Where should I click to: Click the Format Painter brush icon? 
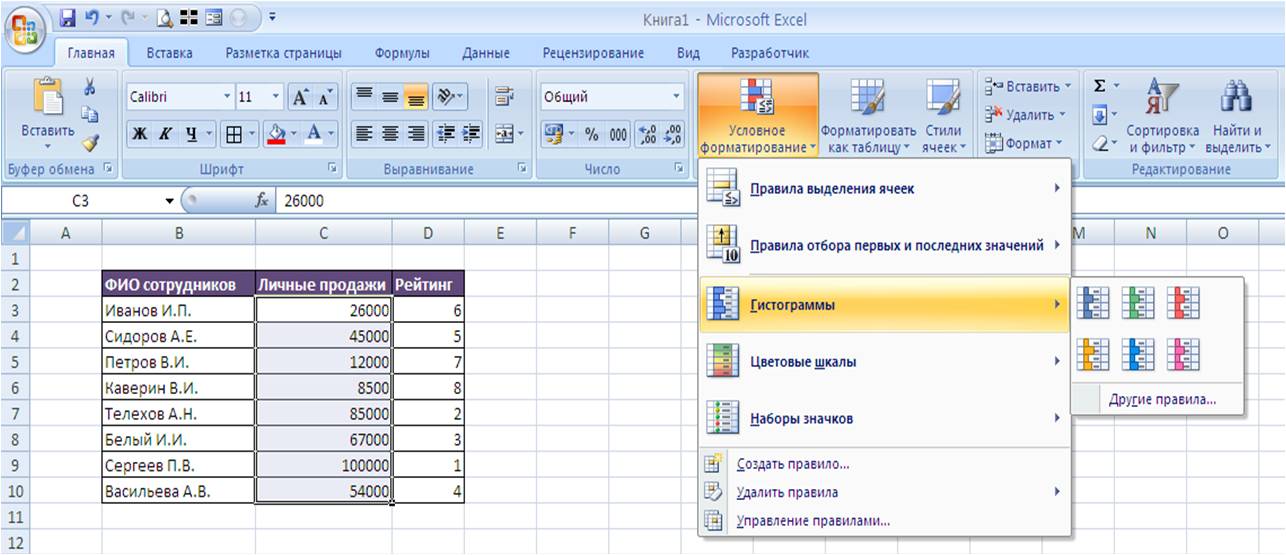tap(90, 143)
